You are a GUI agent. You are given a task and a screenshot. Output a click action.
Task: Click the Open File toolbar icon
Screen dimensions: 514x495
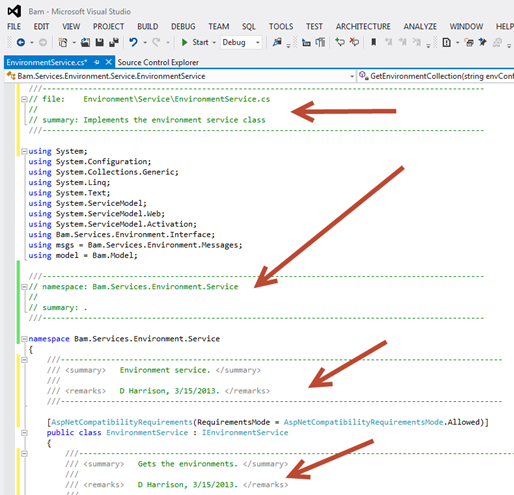coord(86,42)
